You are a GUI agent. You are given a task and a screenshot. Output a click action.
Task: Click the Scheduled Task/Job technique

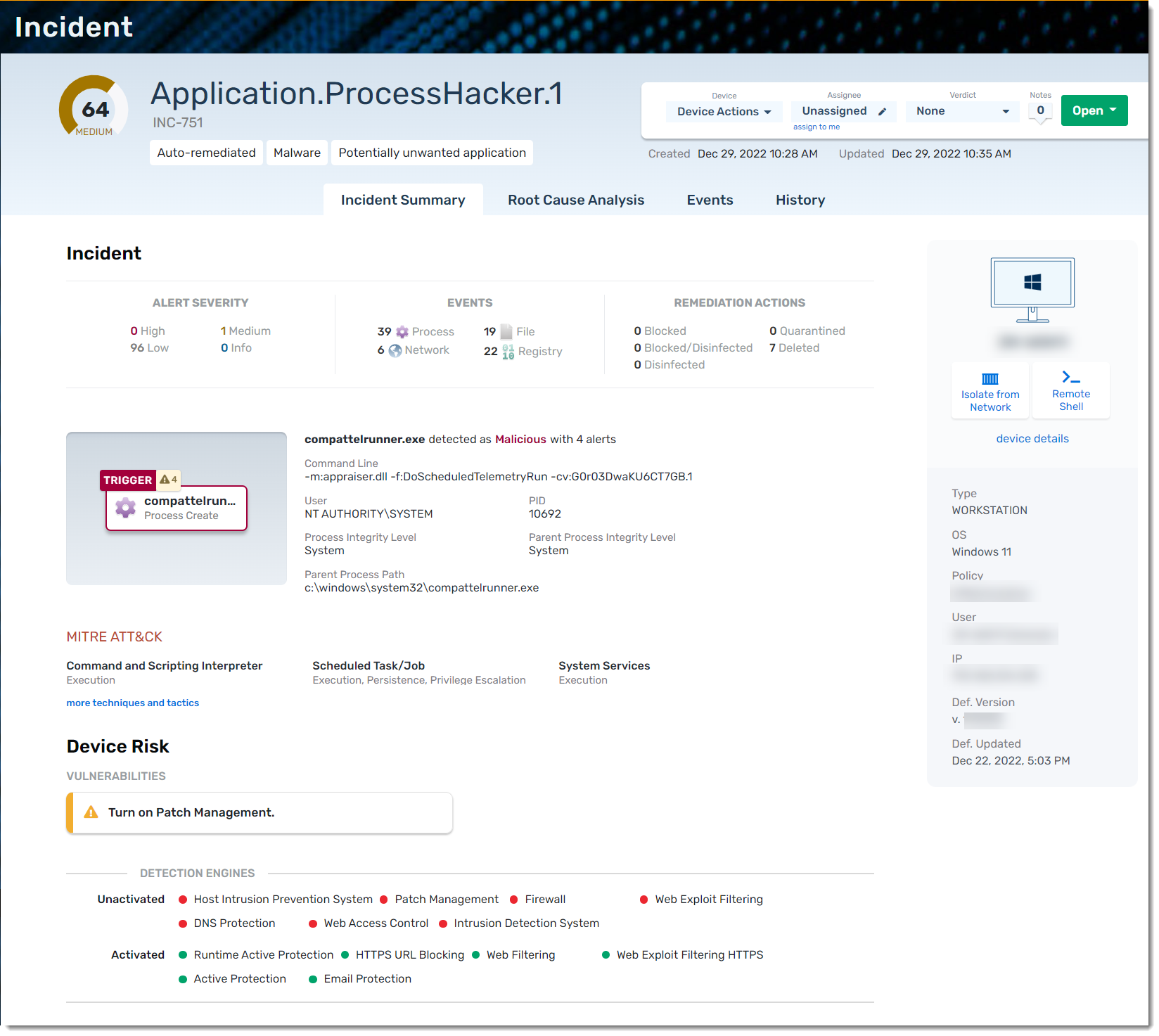369,665
